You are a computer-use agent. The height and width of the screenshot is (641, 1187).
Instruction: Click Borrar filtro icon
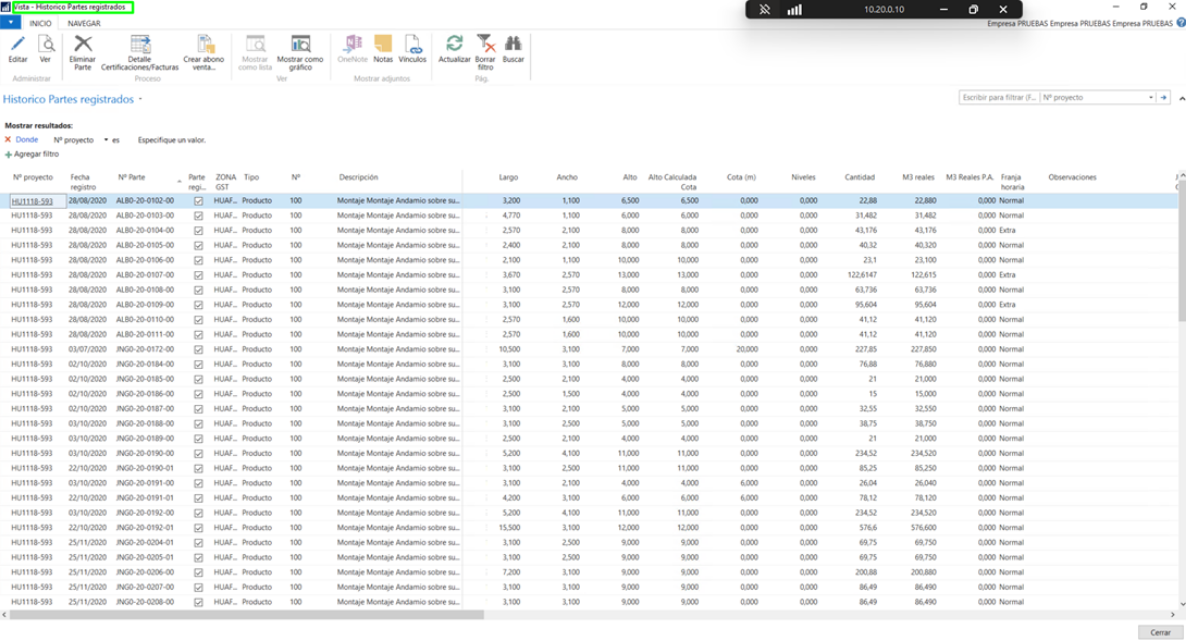485,45
